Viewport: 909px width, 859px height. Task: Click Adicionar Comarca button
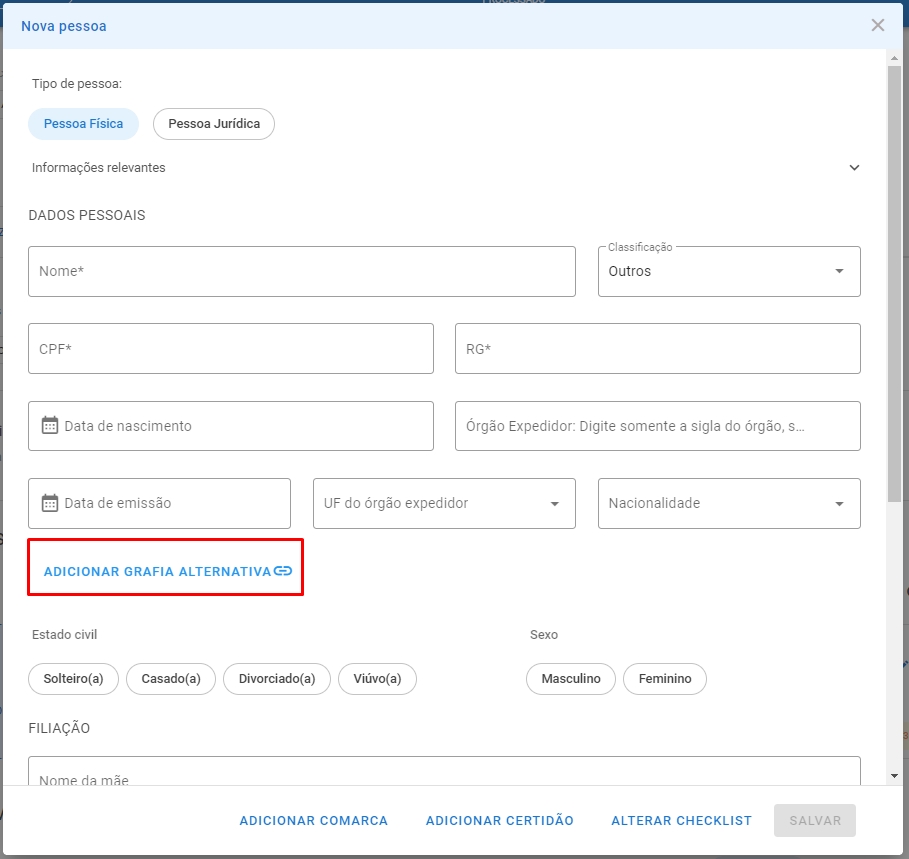314,820
